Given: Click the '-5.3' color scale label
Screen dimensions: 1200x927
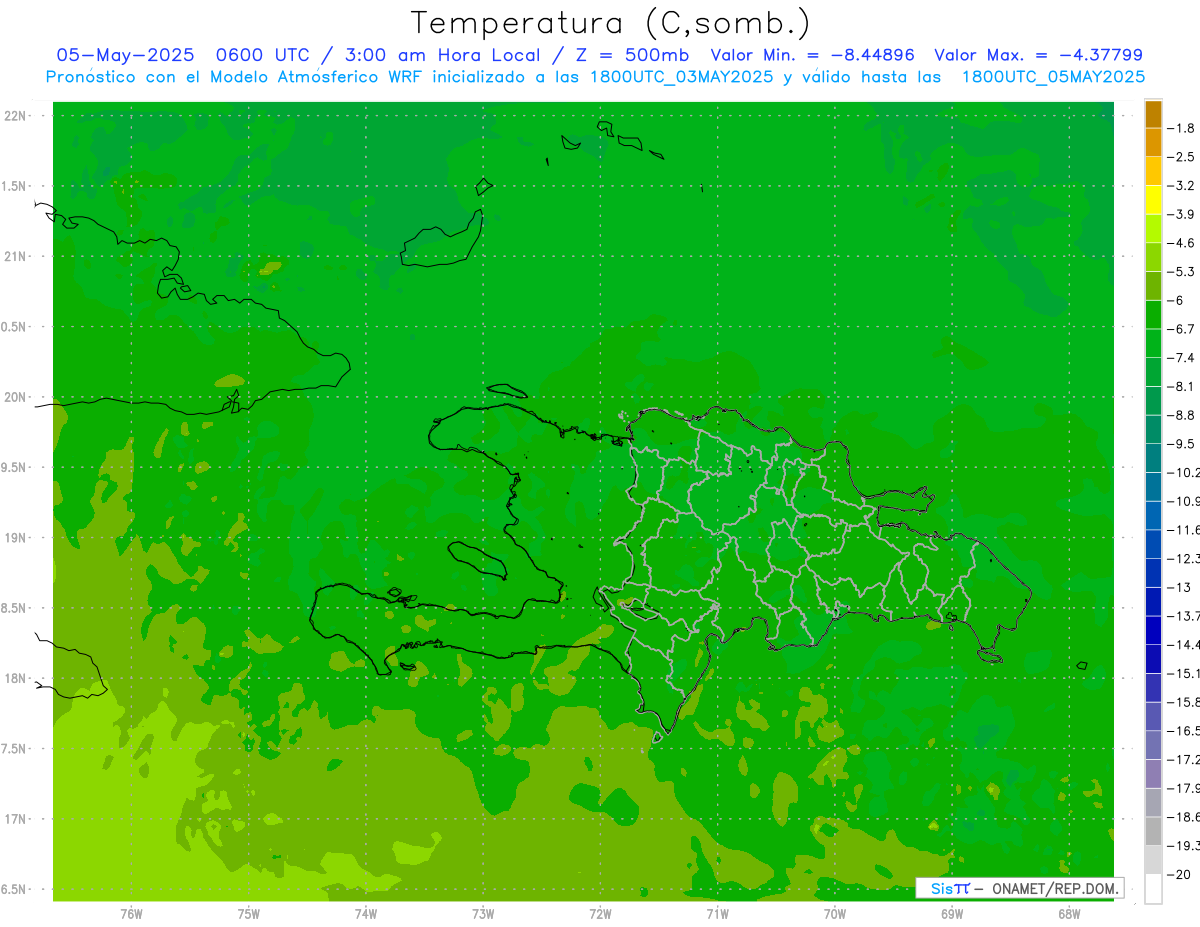Looking at the screenshot, I should tap(1182, 272).
